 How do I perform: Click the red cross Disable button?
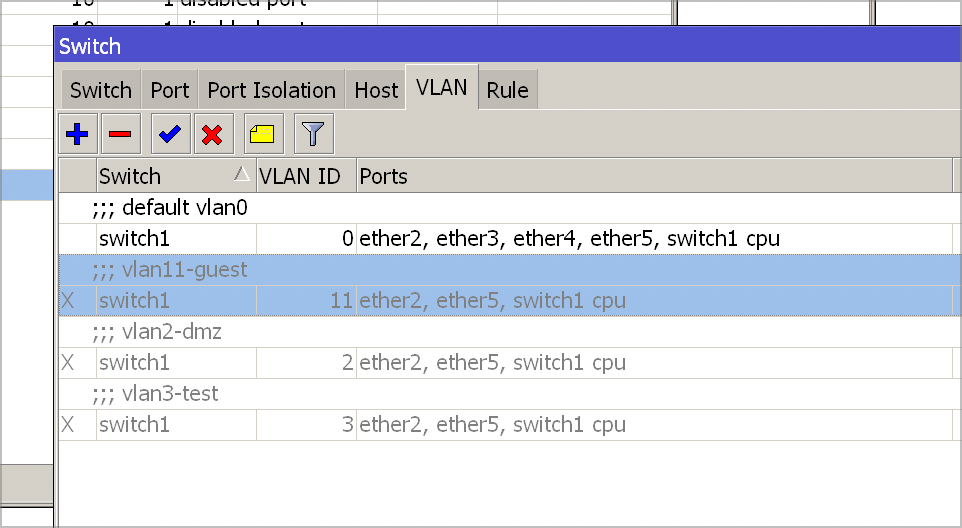(212, 133)
